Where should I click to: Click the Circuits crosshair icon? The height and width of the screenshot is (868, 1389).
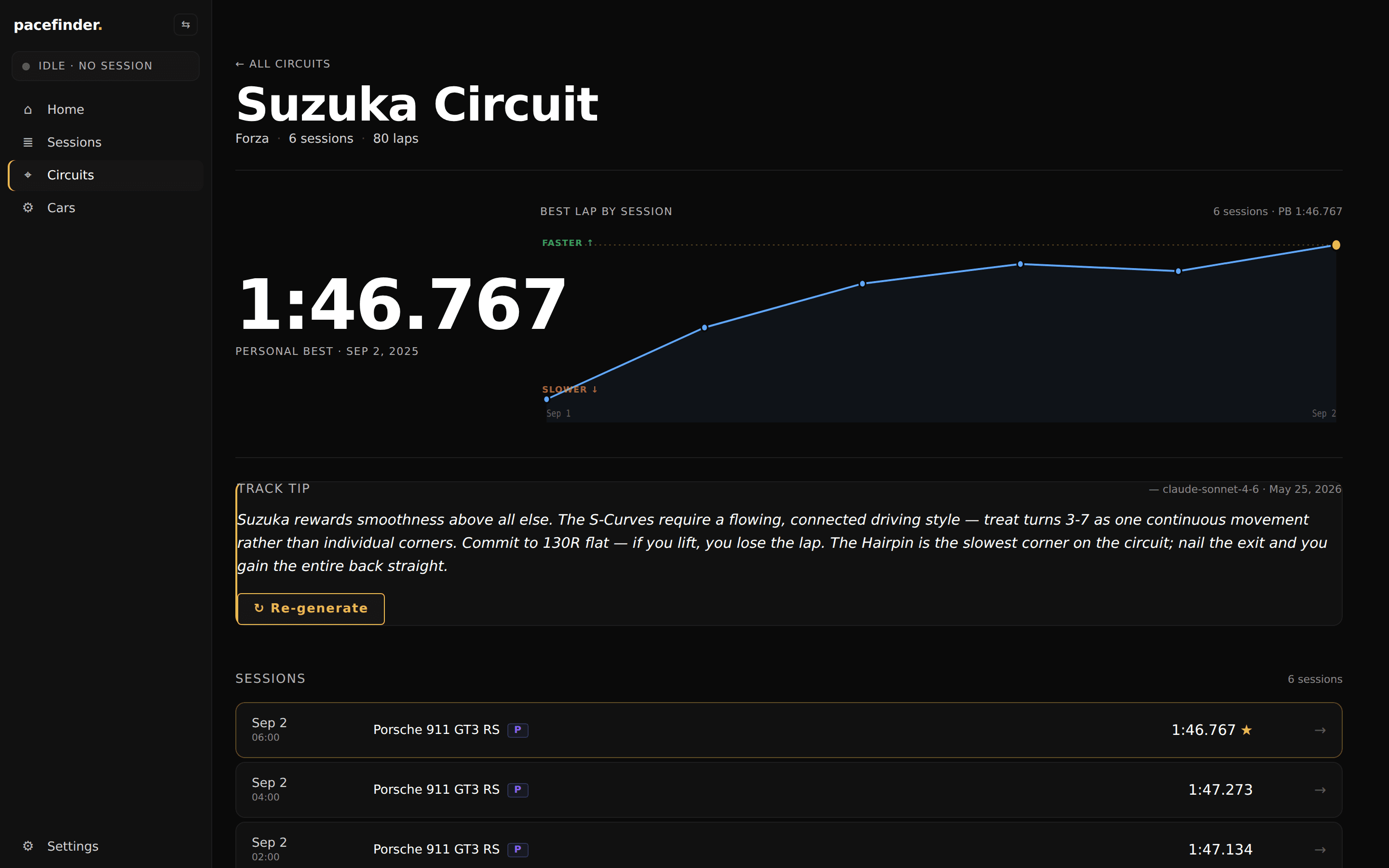27,175
